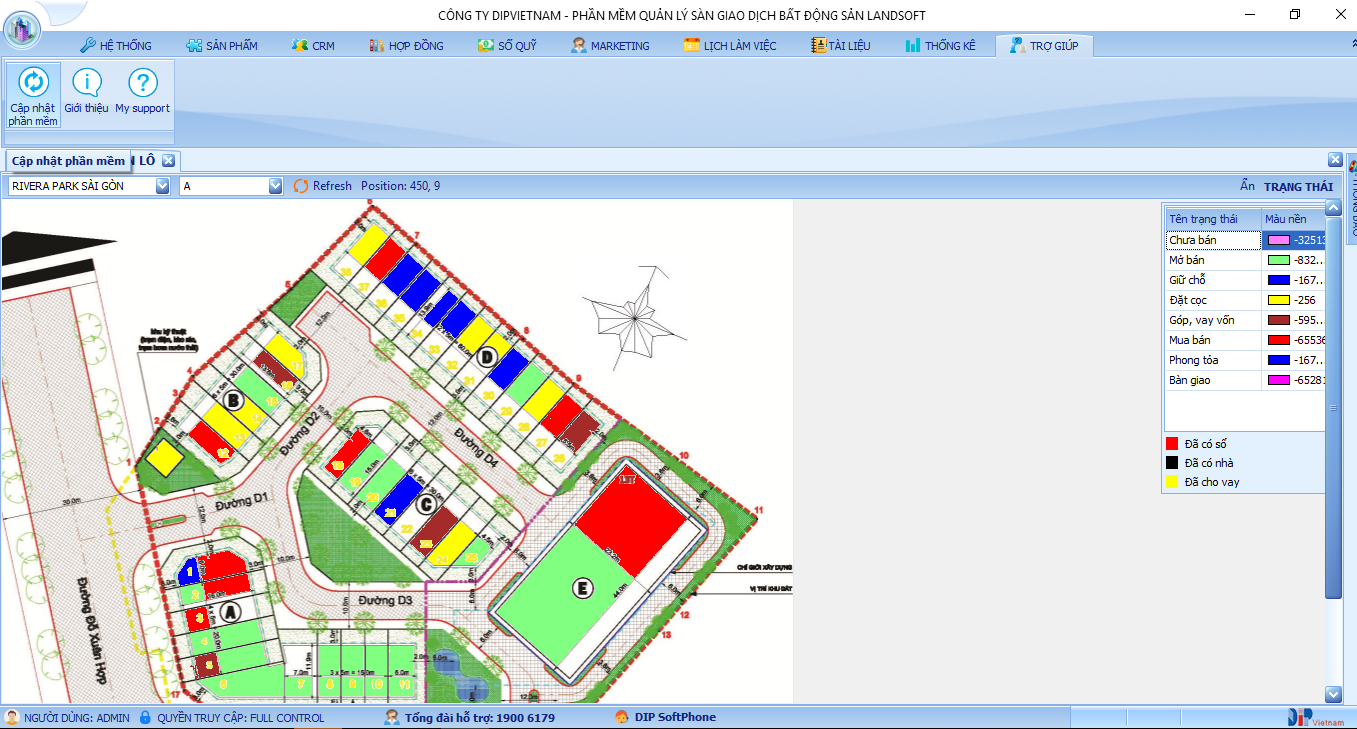The width and height of the screenshot is (1357, 729).
Task: Click the user icon beside NGƯỜI DÙNG: ADMIN
Action: [x=12, y=717]
